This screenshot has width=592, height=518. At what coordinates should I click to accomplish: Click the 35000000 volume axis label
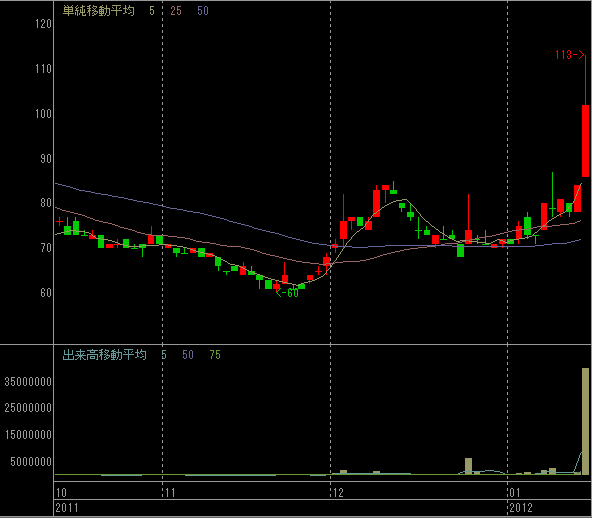pyautogui.click(x=28, y=382)
